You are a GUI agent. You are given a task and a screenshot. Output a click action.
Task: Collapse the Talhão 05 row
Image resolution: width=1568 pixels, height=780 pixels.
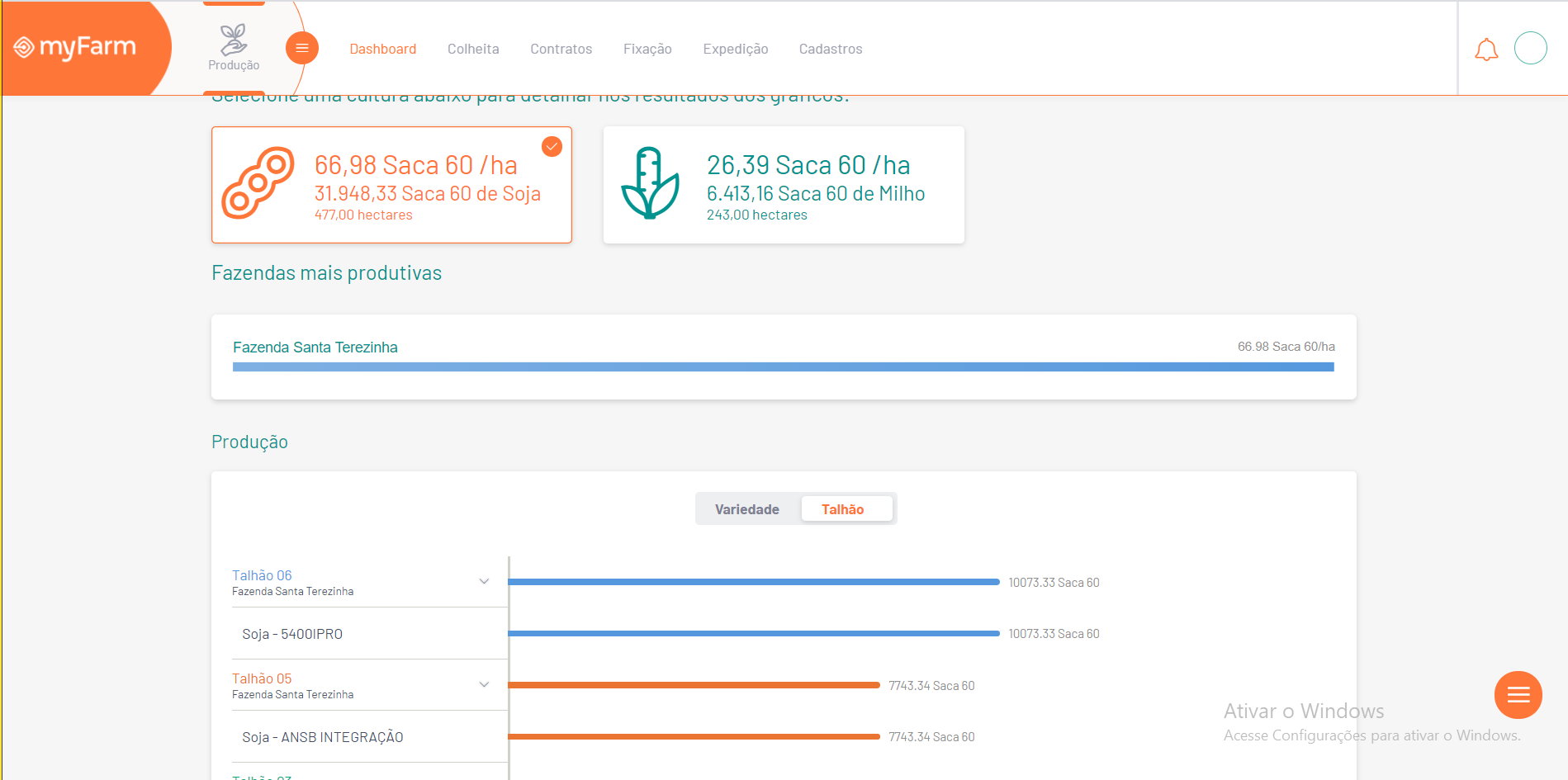click(484, 684)
